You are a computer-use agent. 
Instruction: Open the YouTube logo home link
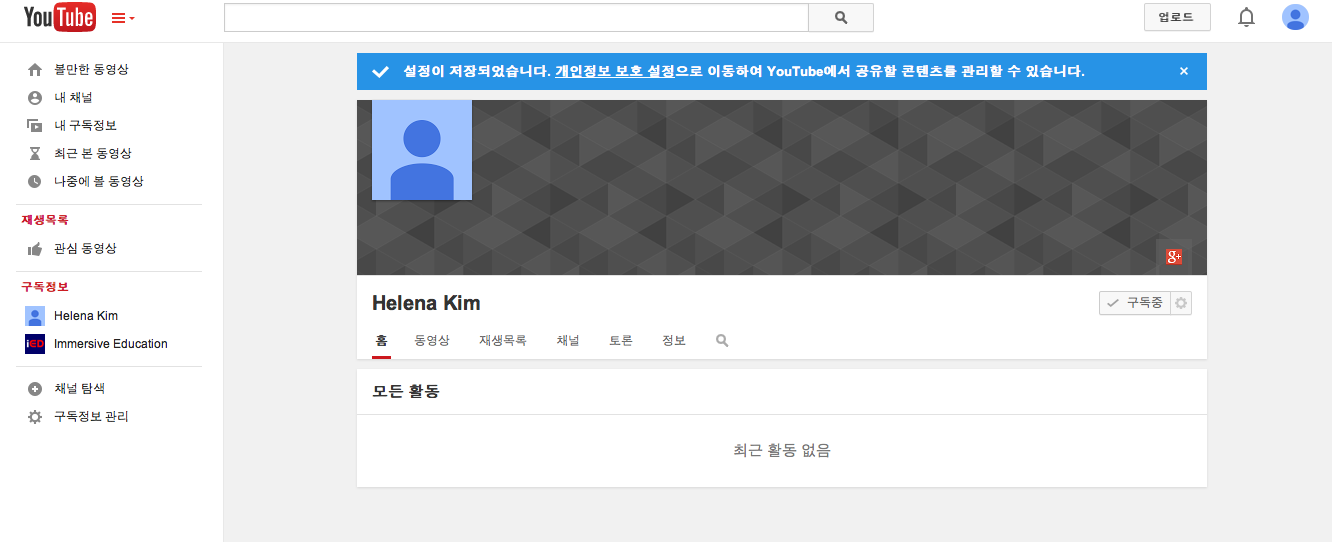coord(60,17)
